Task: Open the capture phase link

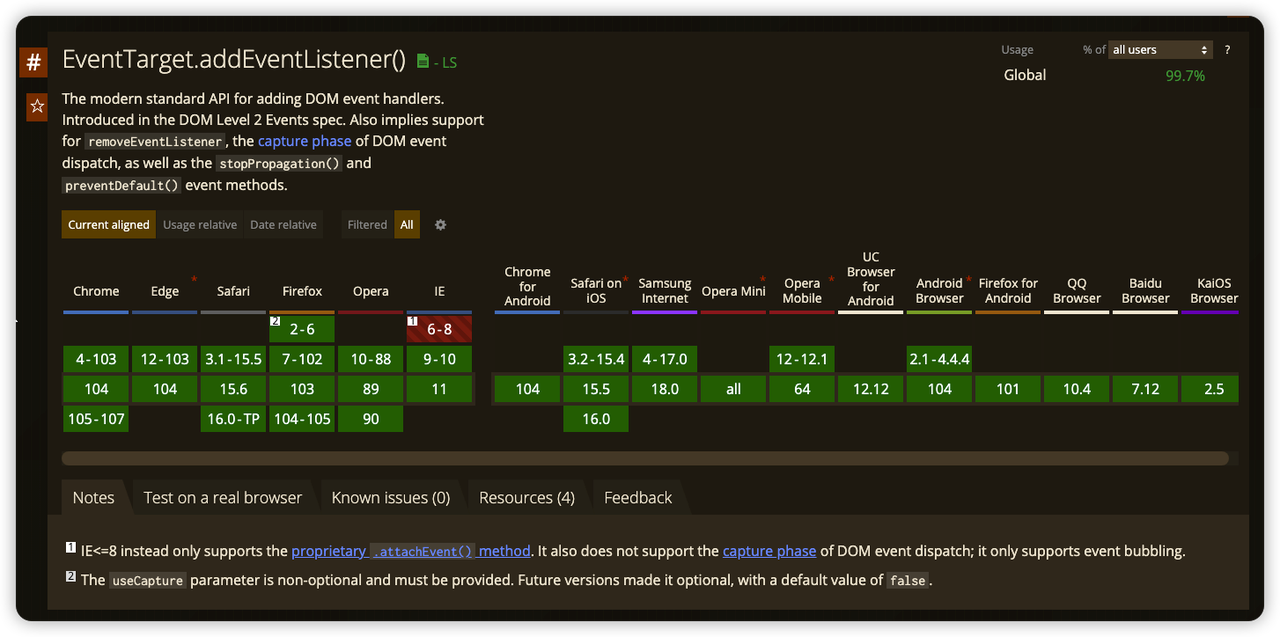Action: pos(304,141)
